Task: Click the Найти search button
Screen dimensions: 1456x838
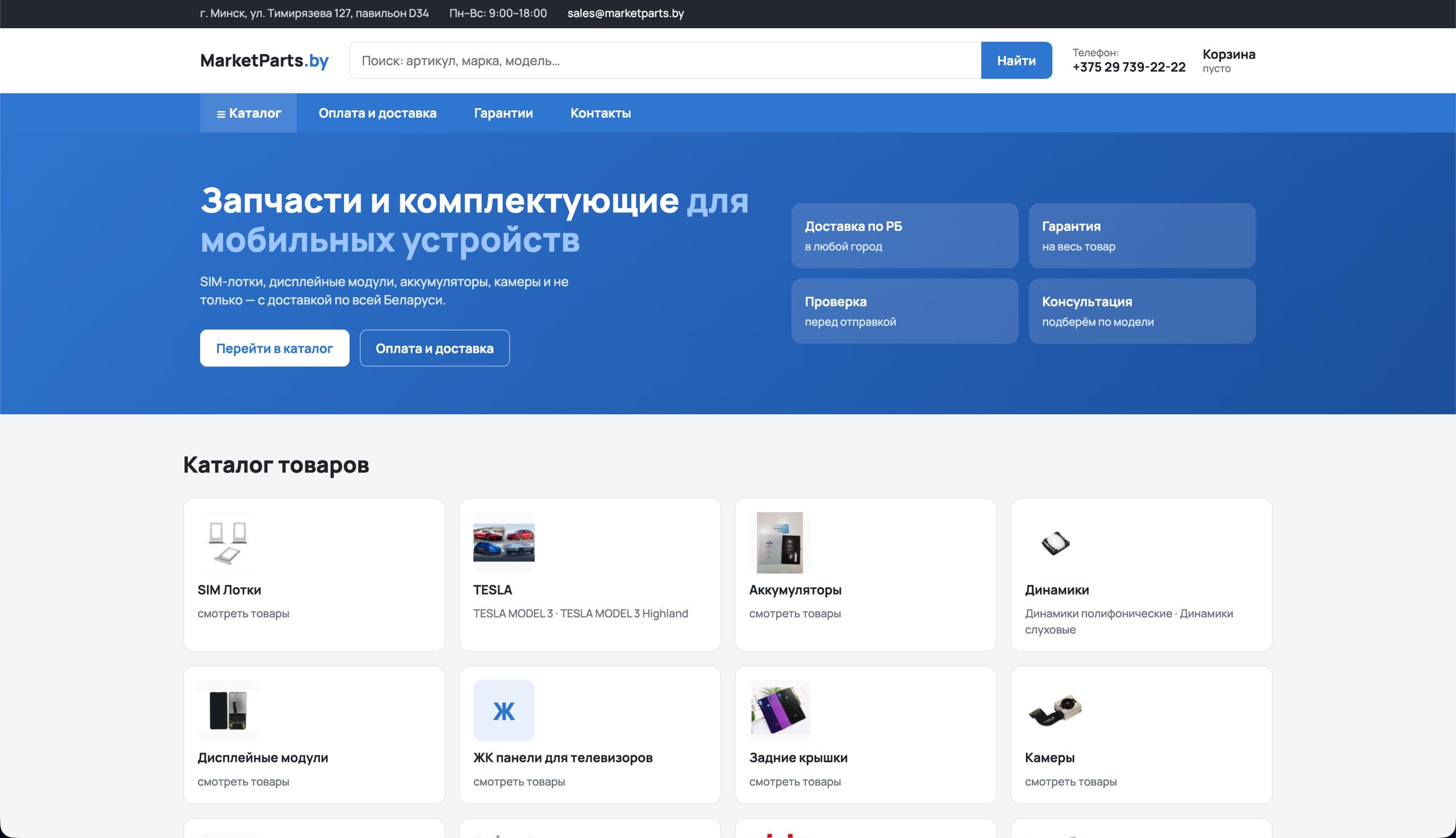Action: [1016, 60]
